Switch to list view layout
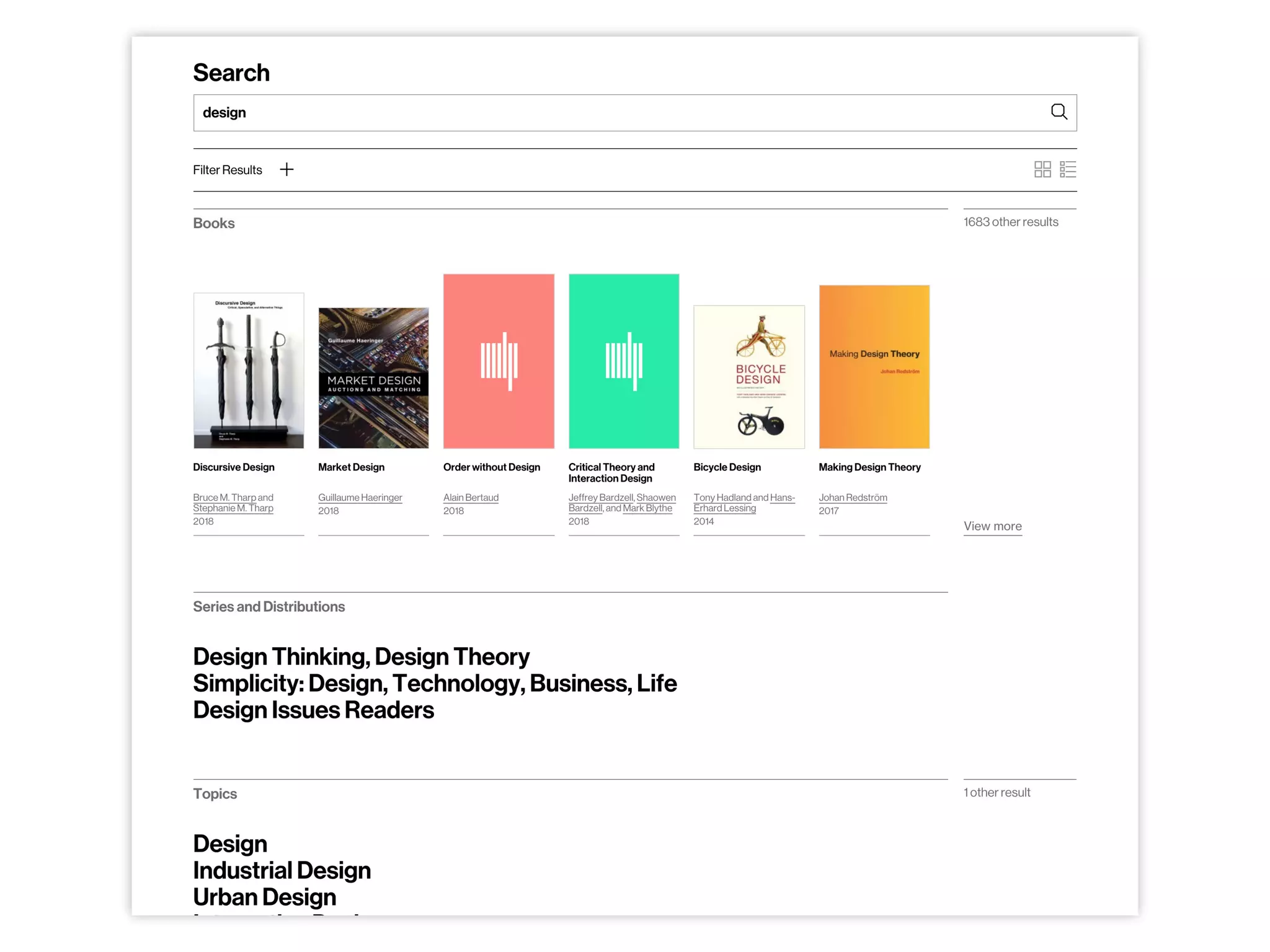 pyautogui.click(x=1067, y=169)
